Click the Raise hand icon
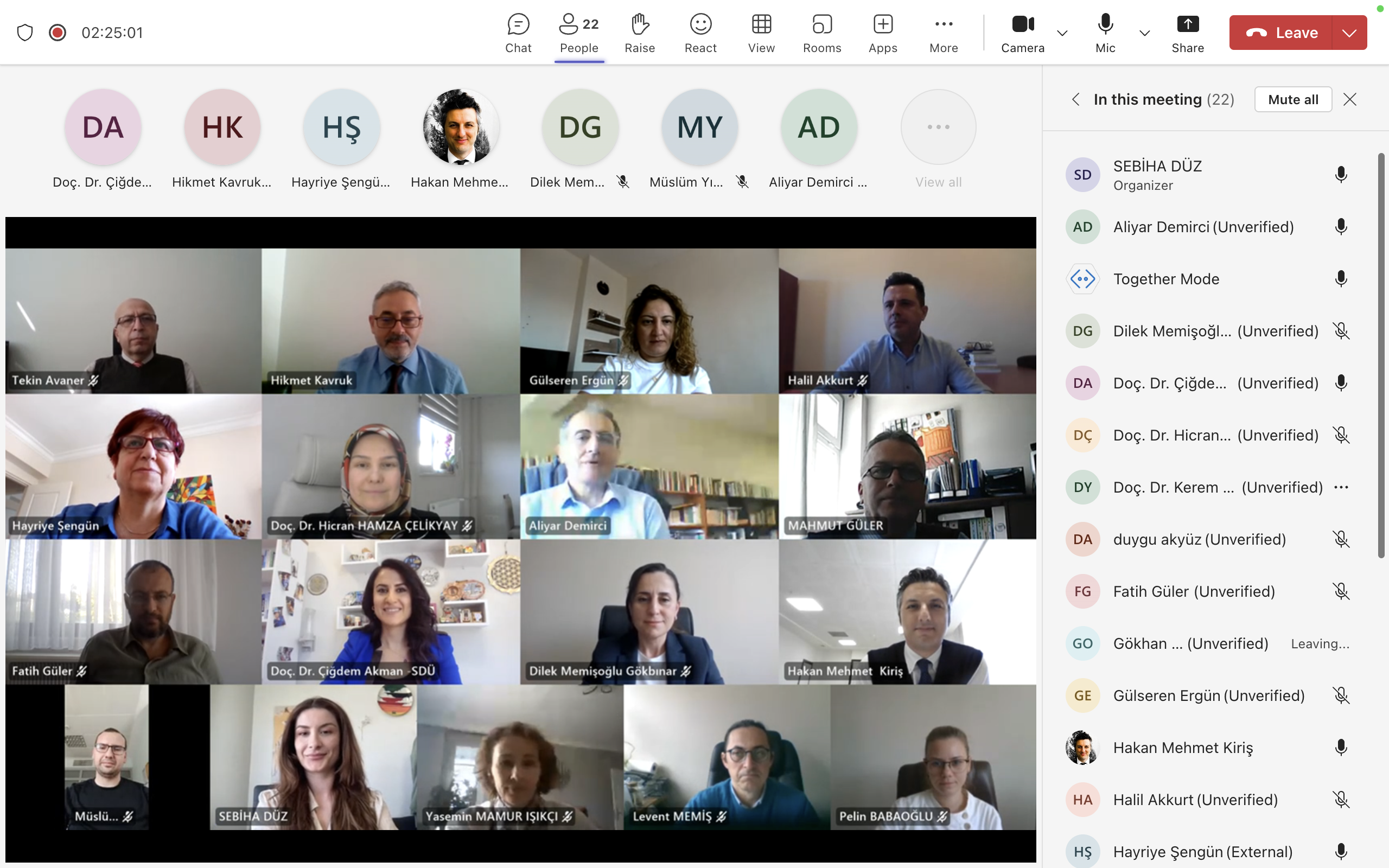The width and height of the screenshot is (1389, 868). (x=639, y=33)
